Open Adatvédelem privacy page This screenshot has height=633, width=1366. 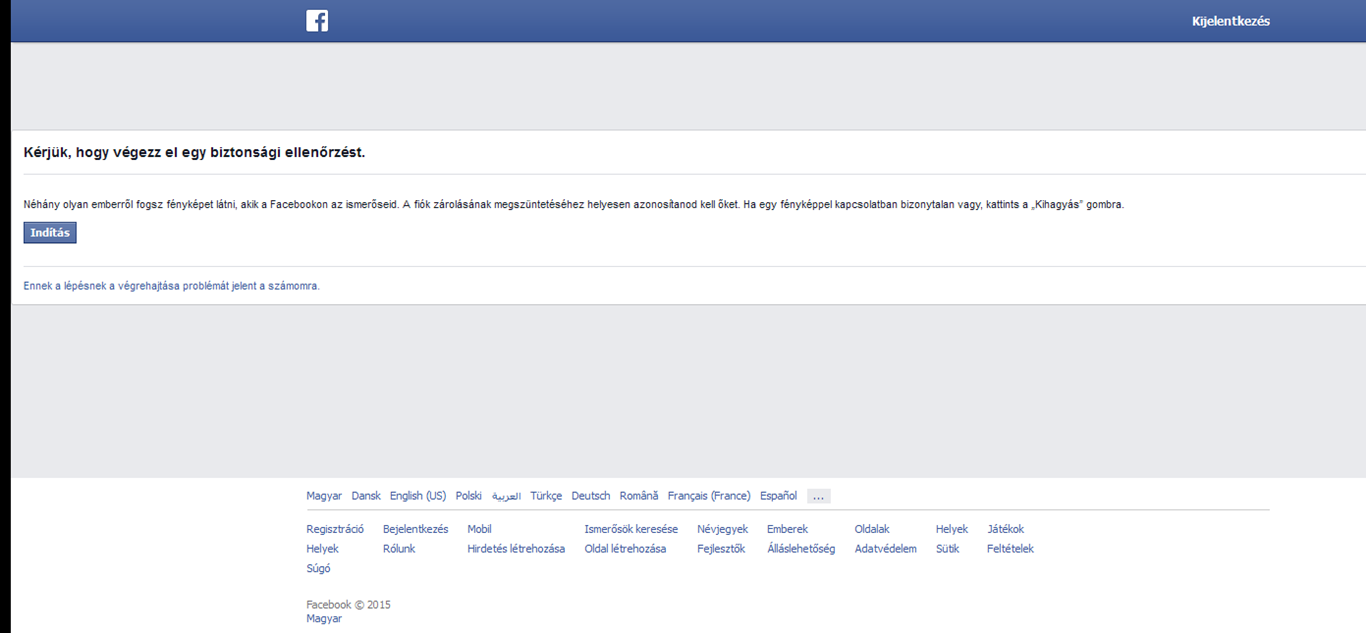tap(885, 549)
